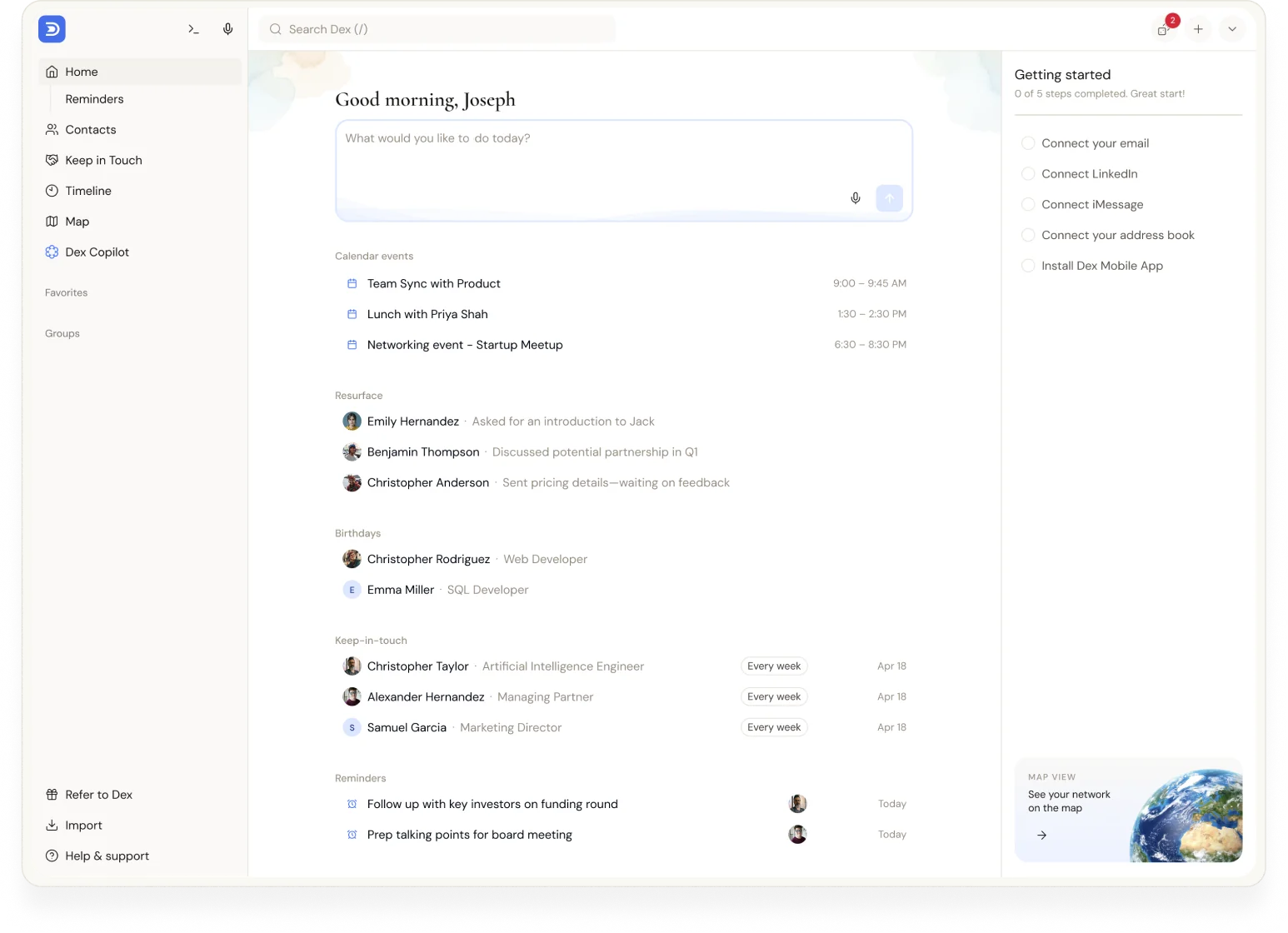Click the 'What would you like to do today?' box
Screen dimensions: 1288x933
(624, 171)
